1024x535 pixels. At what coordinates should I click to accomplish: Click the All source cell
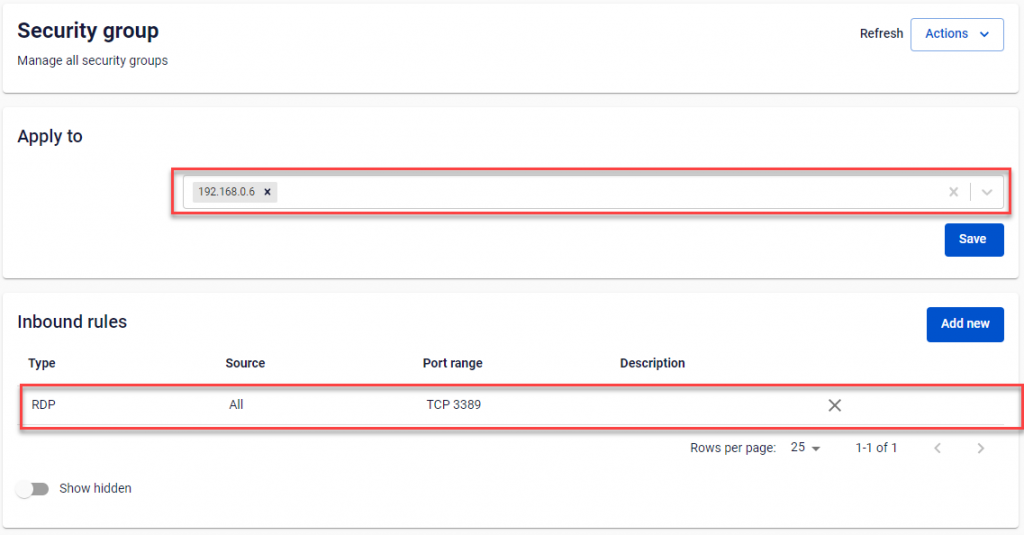pyautogui.click(x=236, y=405)
